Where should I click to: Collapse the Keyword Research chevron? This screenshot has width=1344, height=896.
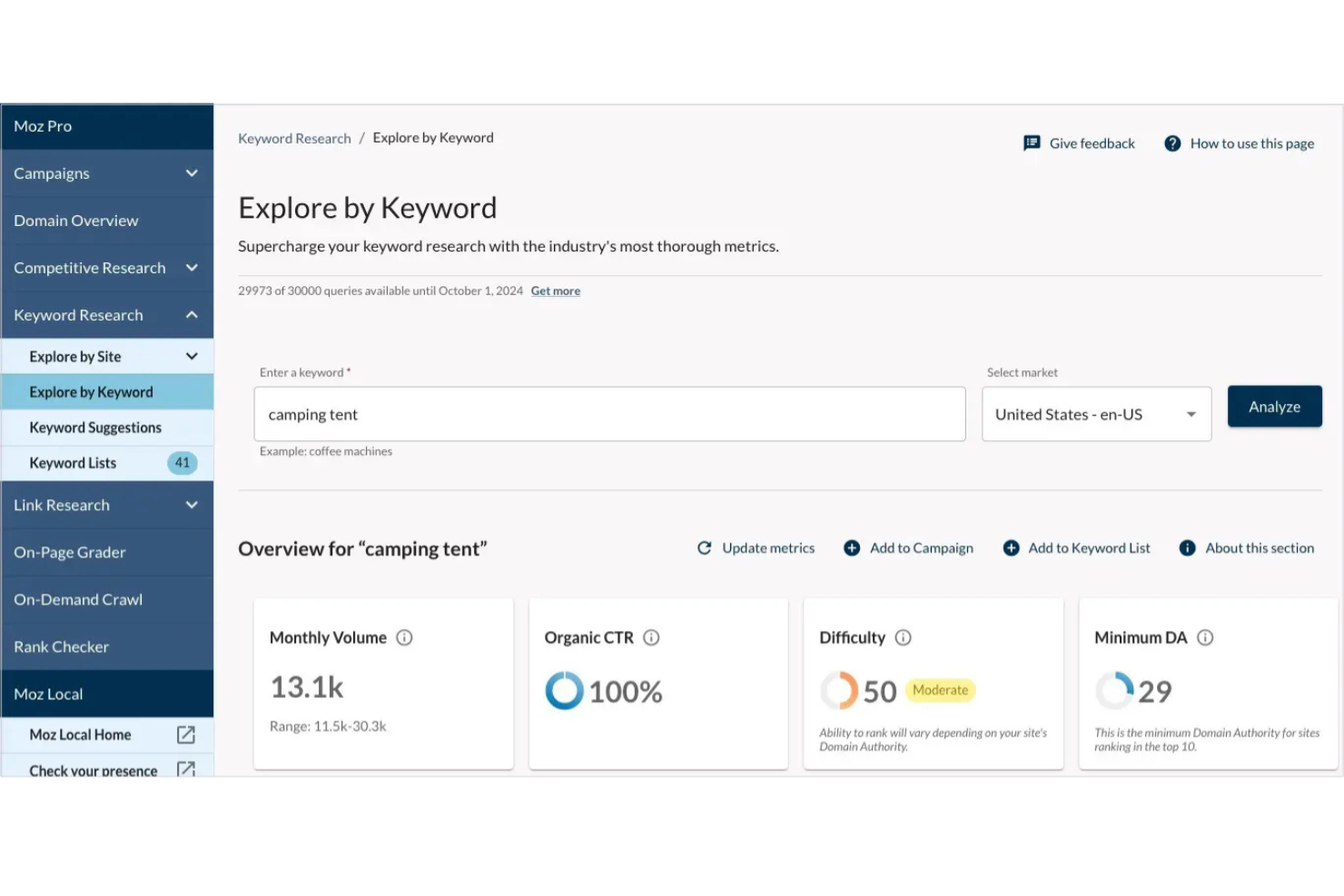(x=192, y=315)
